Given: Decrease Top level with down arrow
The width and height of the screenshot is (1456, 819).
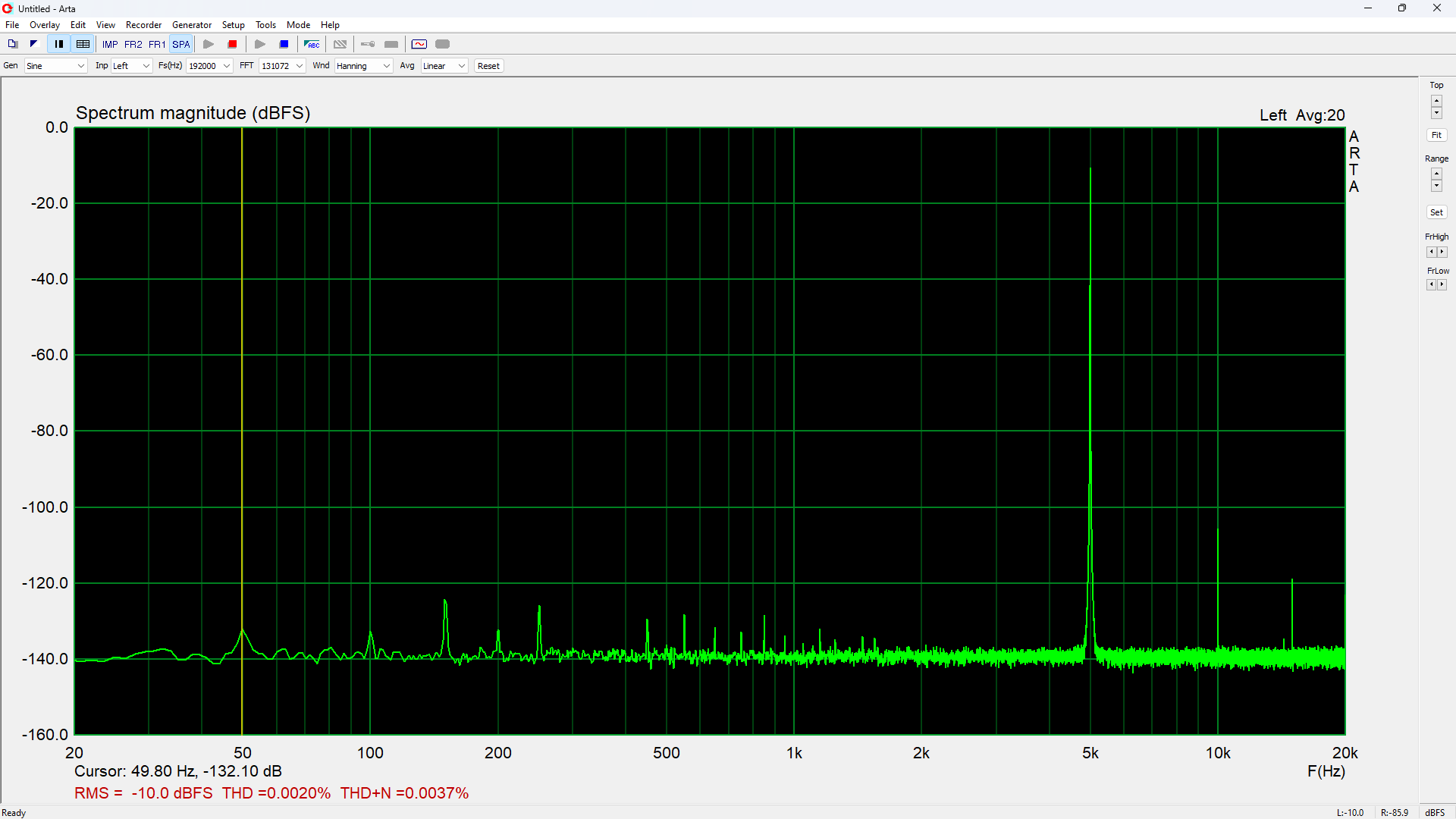Looking at the screenshot, I should point(1436,113).
